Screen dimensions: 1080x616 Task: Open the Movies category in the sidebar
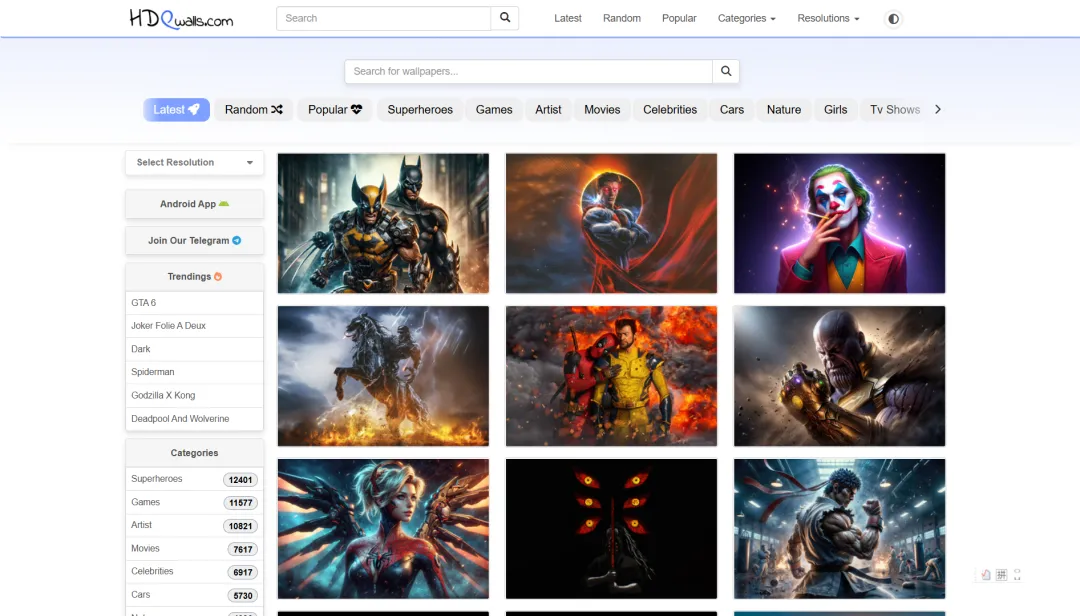coord(145,548)
